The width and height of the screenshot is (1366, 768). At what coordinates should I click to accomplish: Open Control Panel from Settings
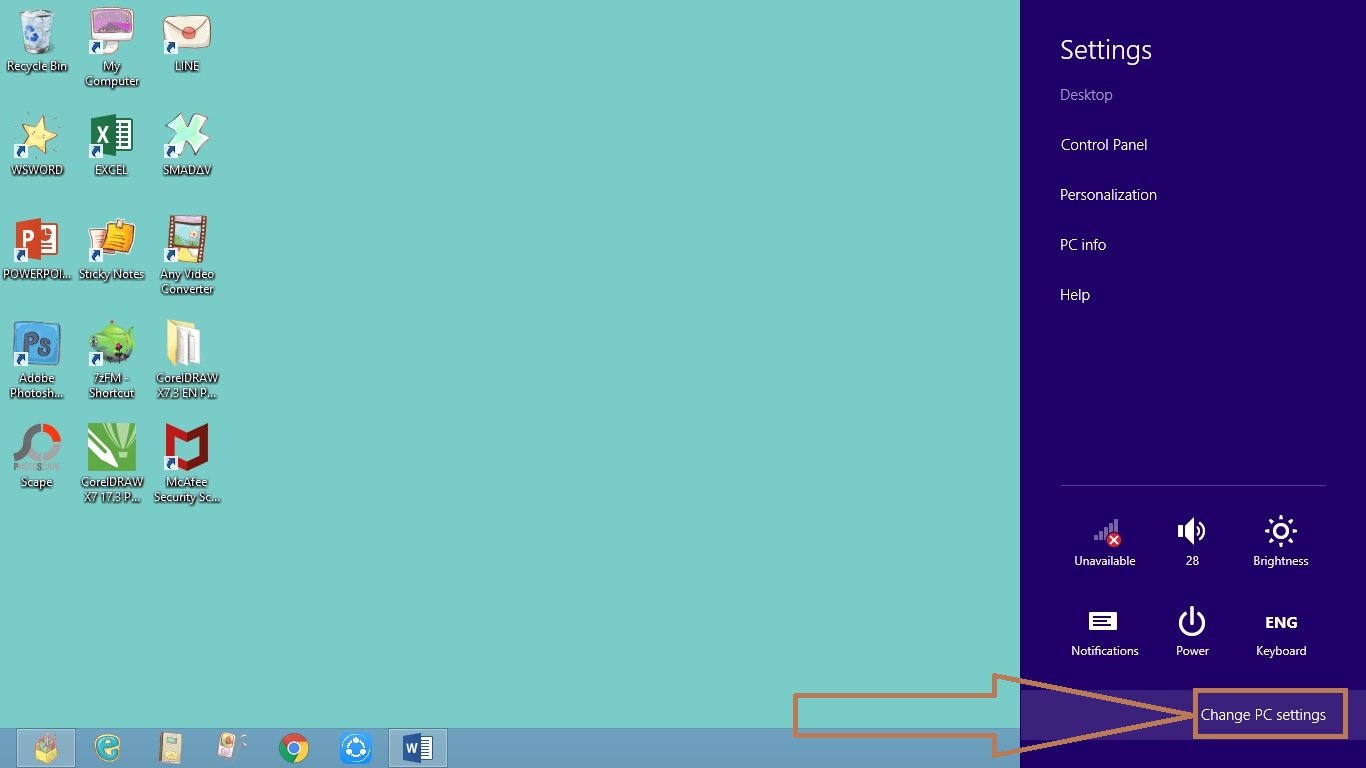tap(1104, 145)
